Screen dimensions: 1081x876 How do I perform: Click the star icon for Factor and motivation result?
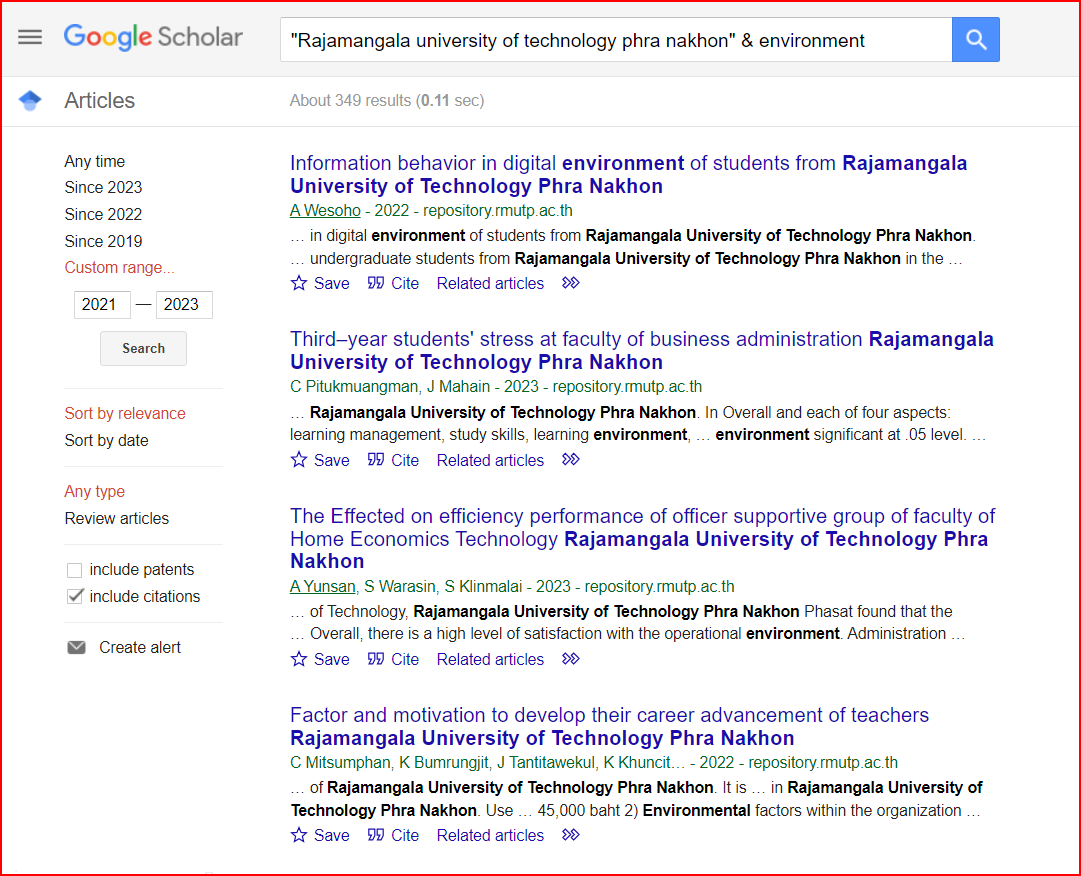click(299, 835)
